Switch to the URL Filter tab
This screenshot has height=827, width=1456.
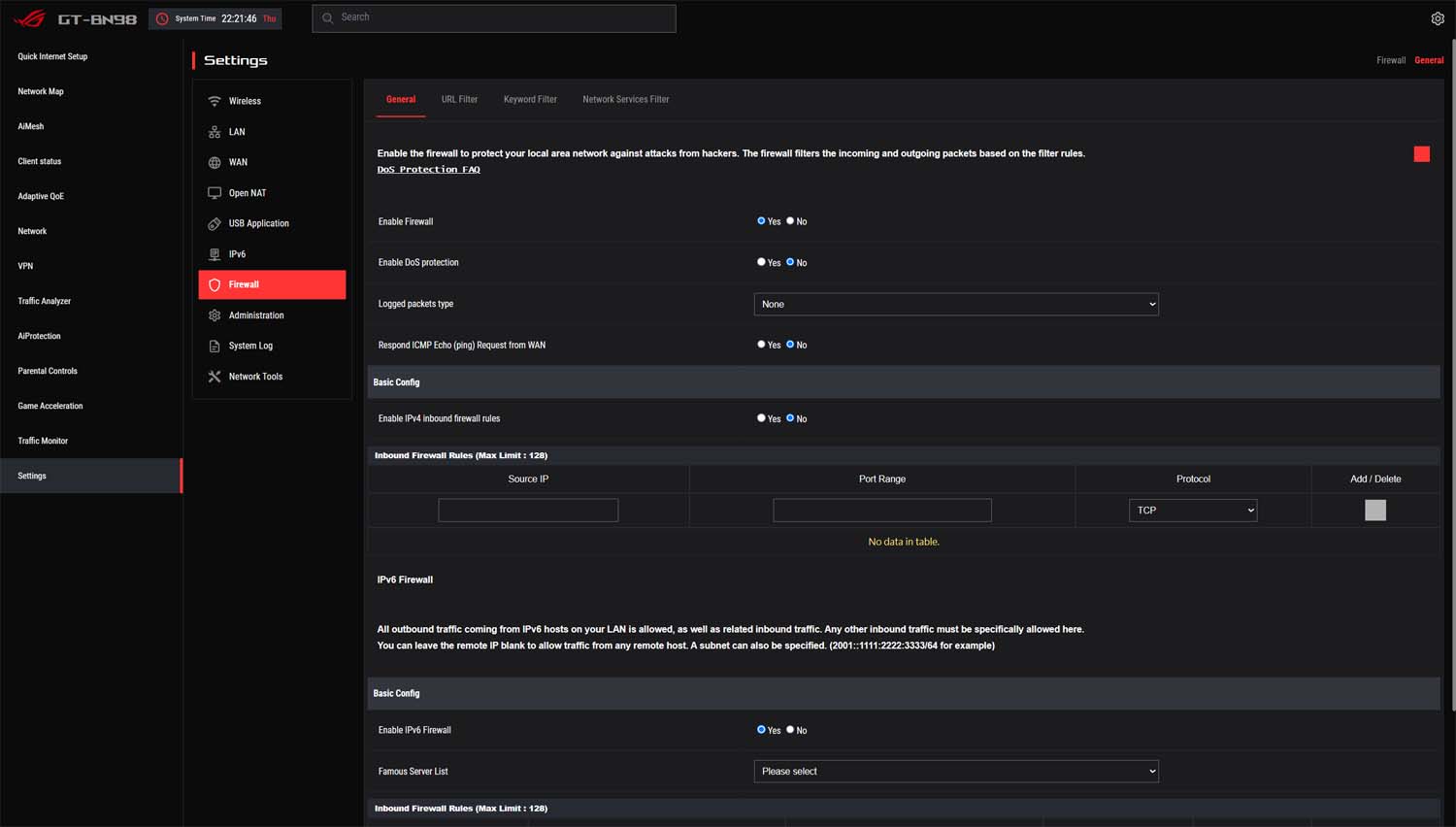tap(459, 99)
